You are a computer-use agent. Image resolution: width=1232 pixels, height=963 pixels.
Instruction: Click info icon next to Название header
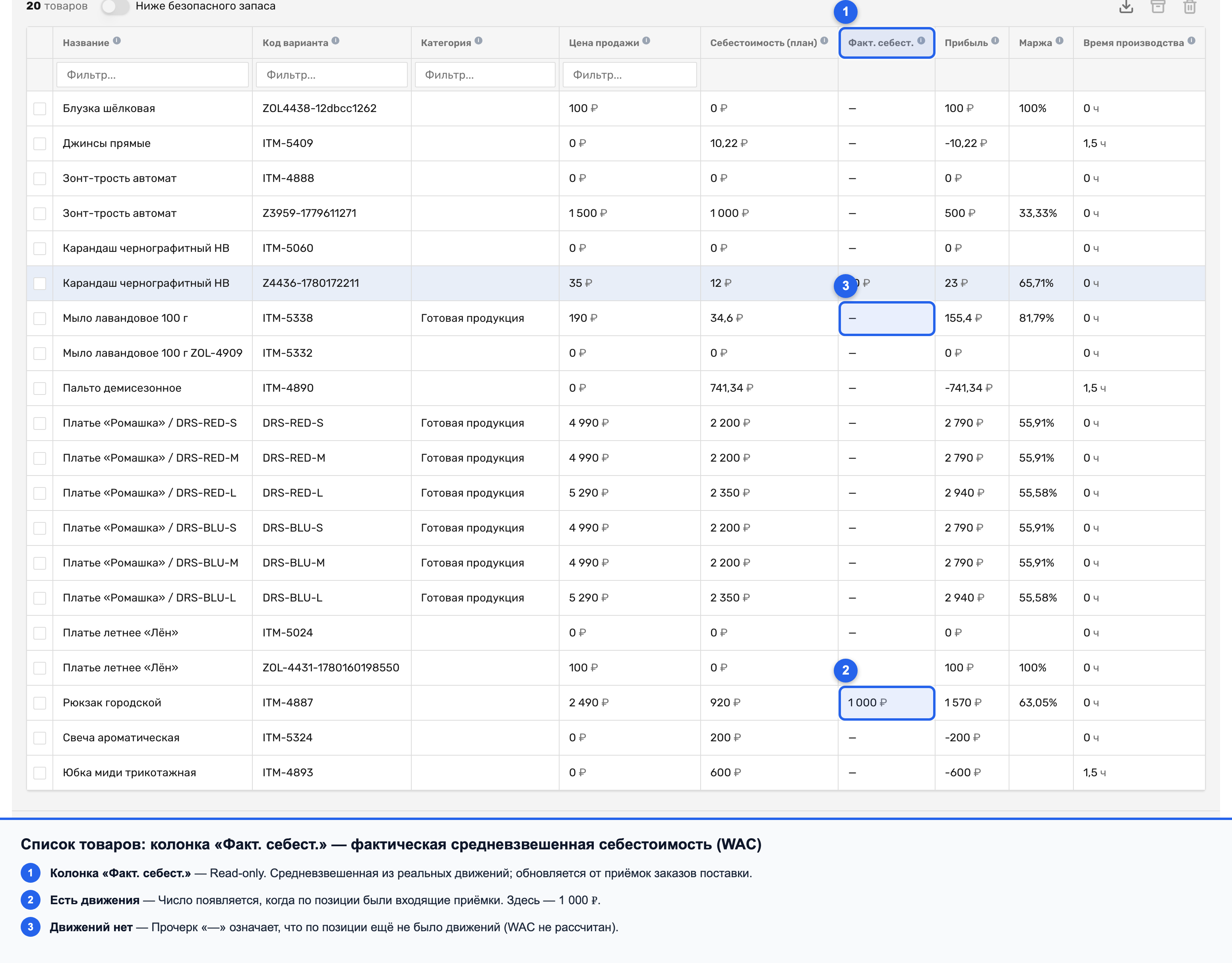[x=117, y=41]
